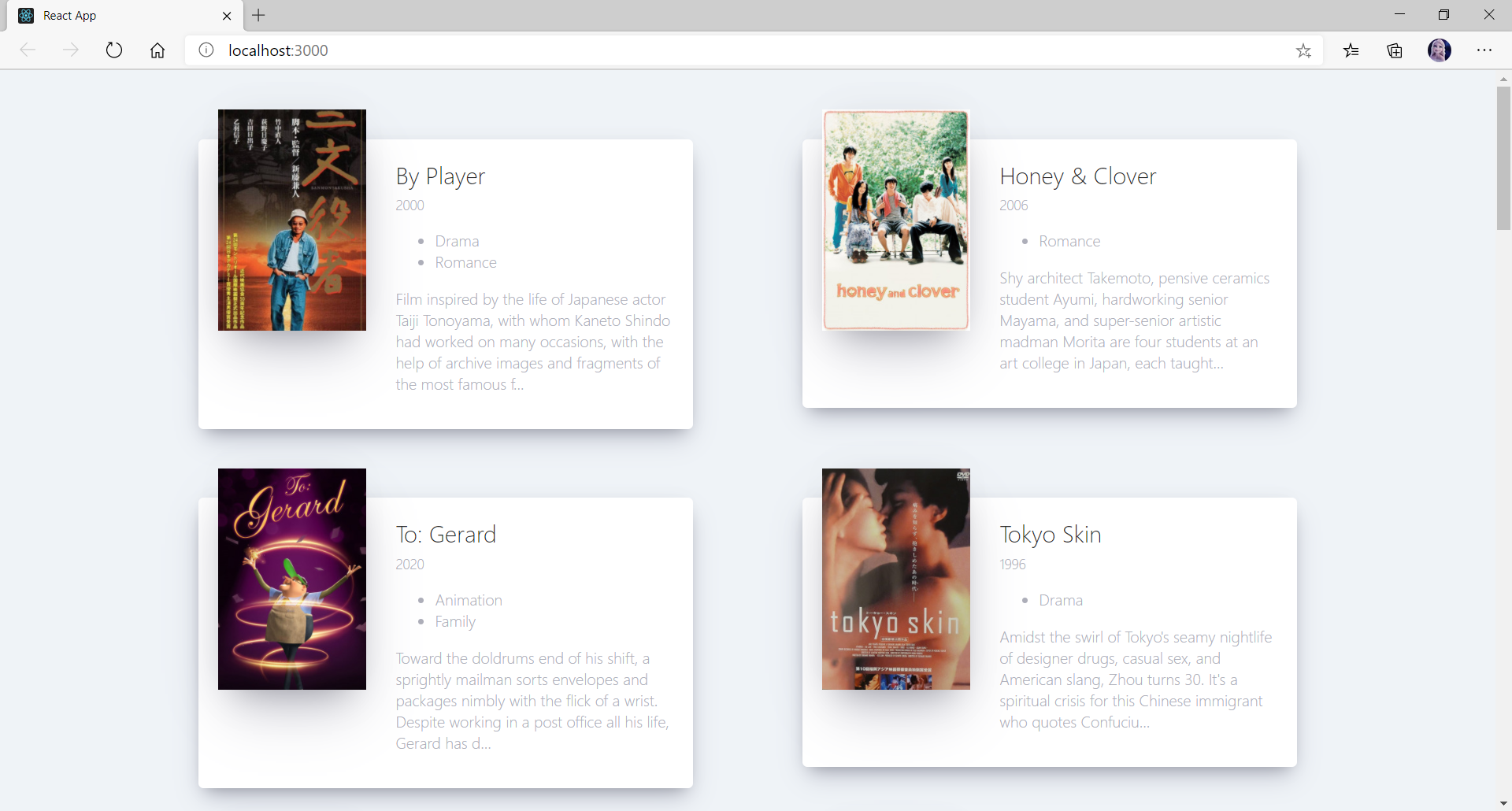Viewport: 1512px width, 811px height.
Task: Close the React App tab
Action: (x=228, y=15)
